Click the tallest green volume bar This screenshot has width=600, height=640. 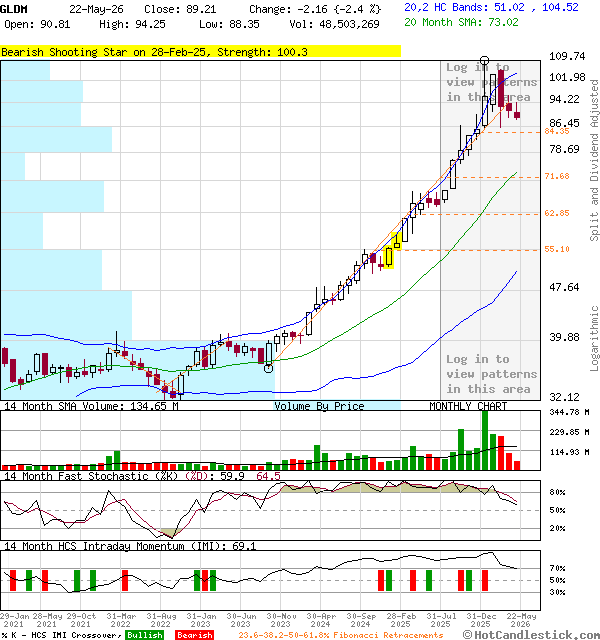click(x=484, y=440)
